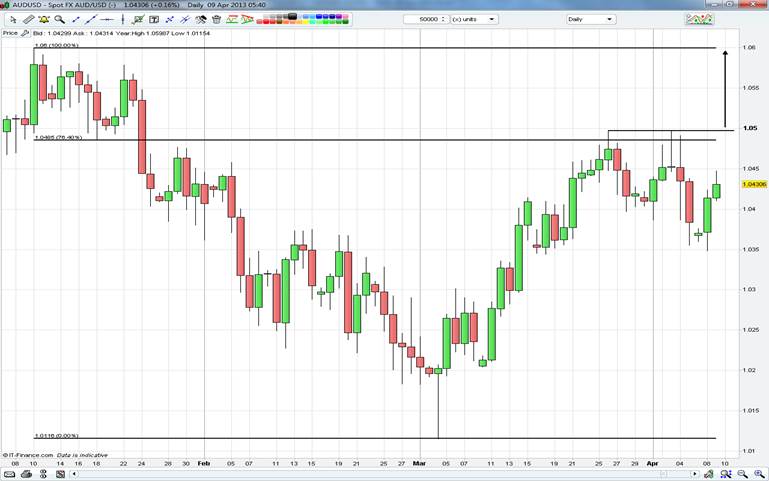Click the 1.0116 (0.00%) Fibonacci label
The image size is (769, 481).
56,435
